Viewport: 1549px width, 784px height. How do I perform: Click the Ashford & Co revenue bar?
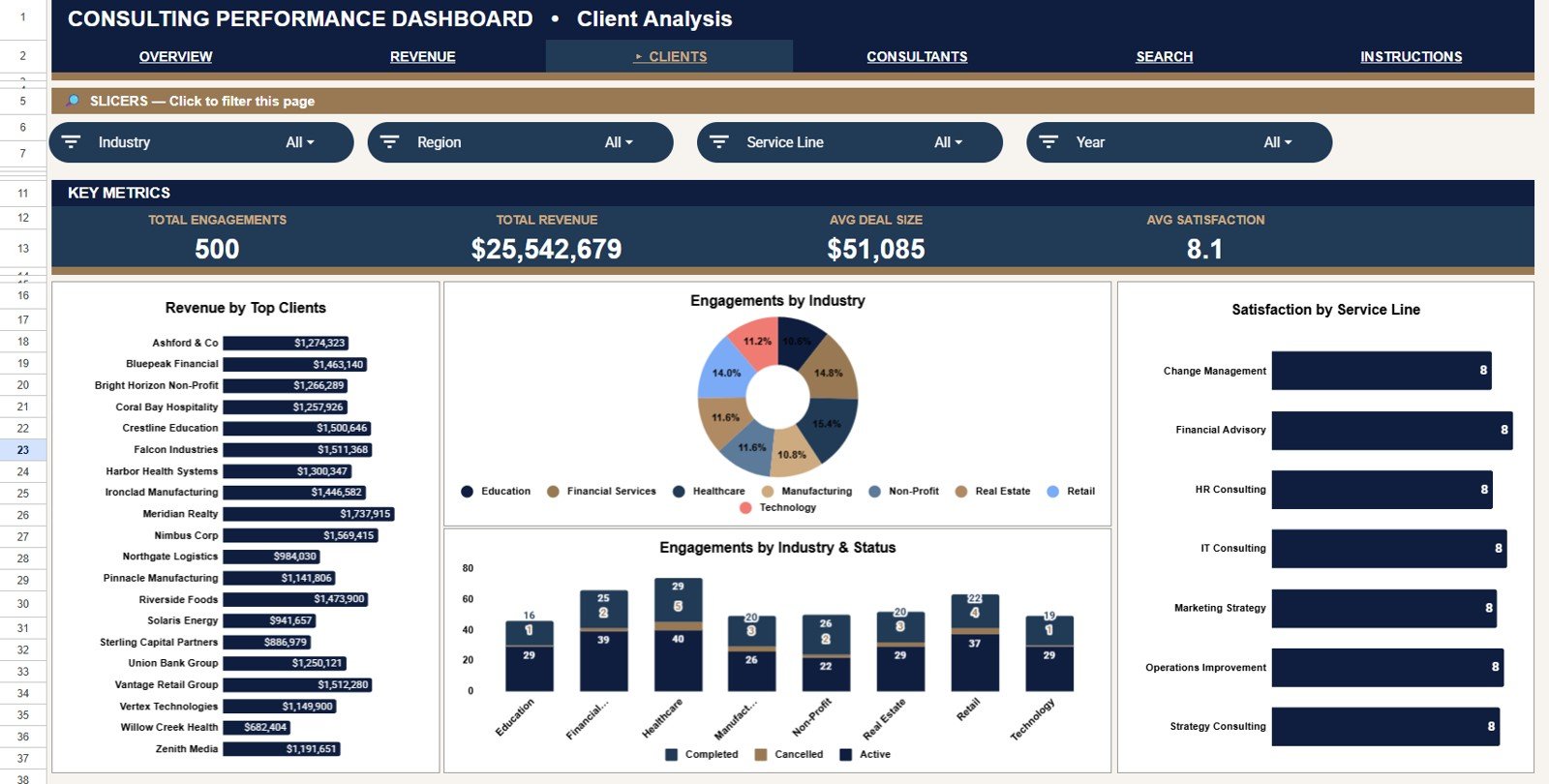(286, 343)
